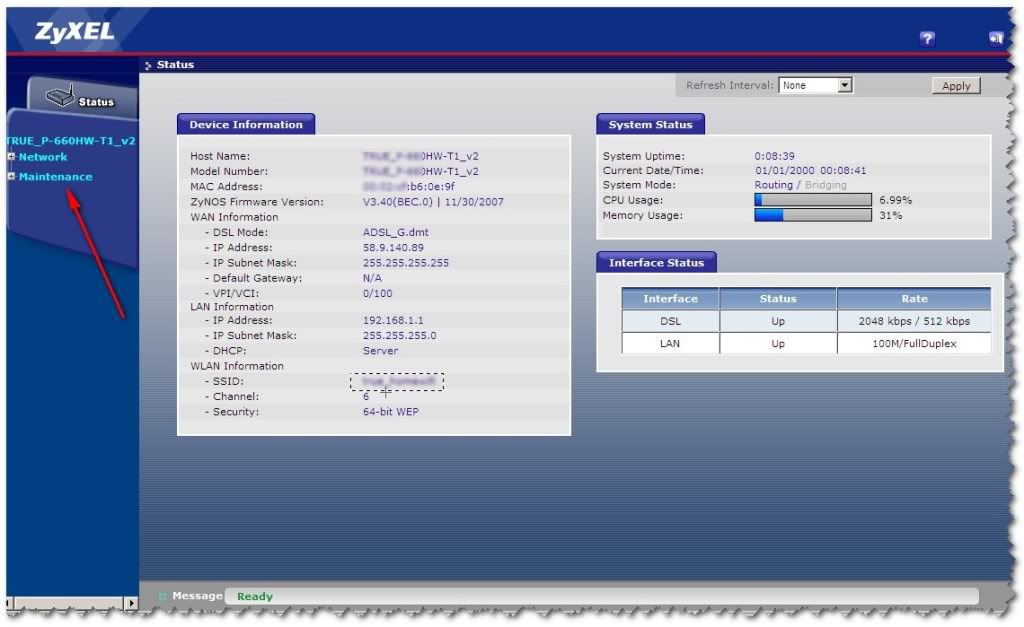Click the SSID value field
Screen dimensions: 1024x627
tap(397, 382)
